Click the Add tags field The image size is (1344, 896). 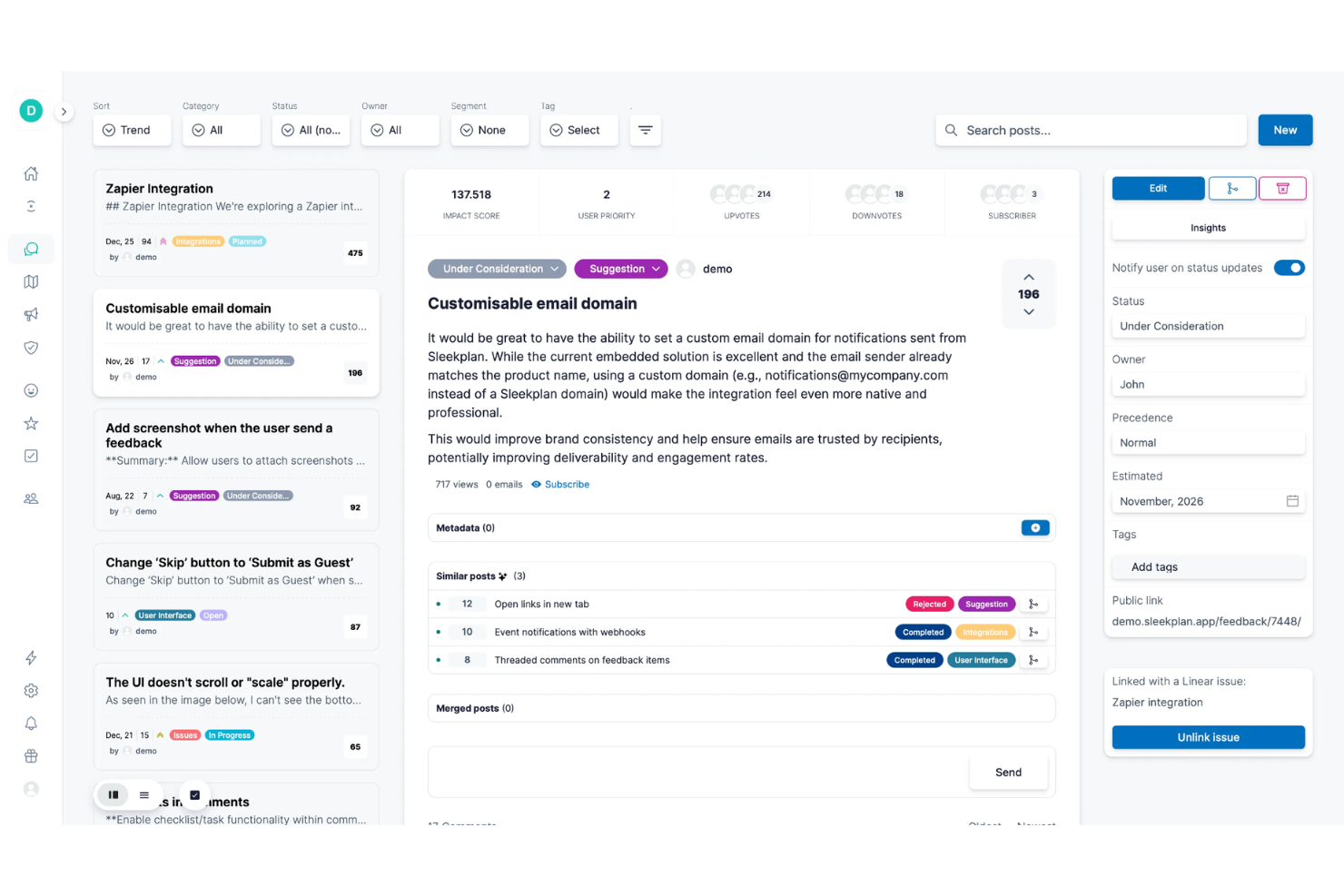coord(1208,566)
